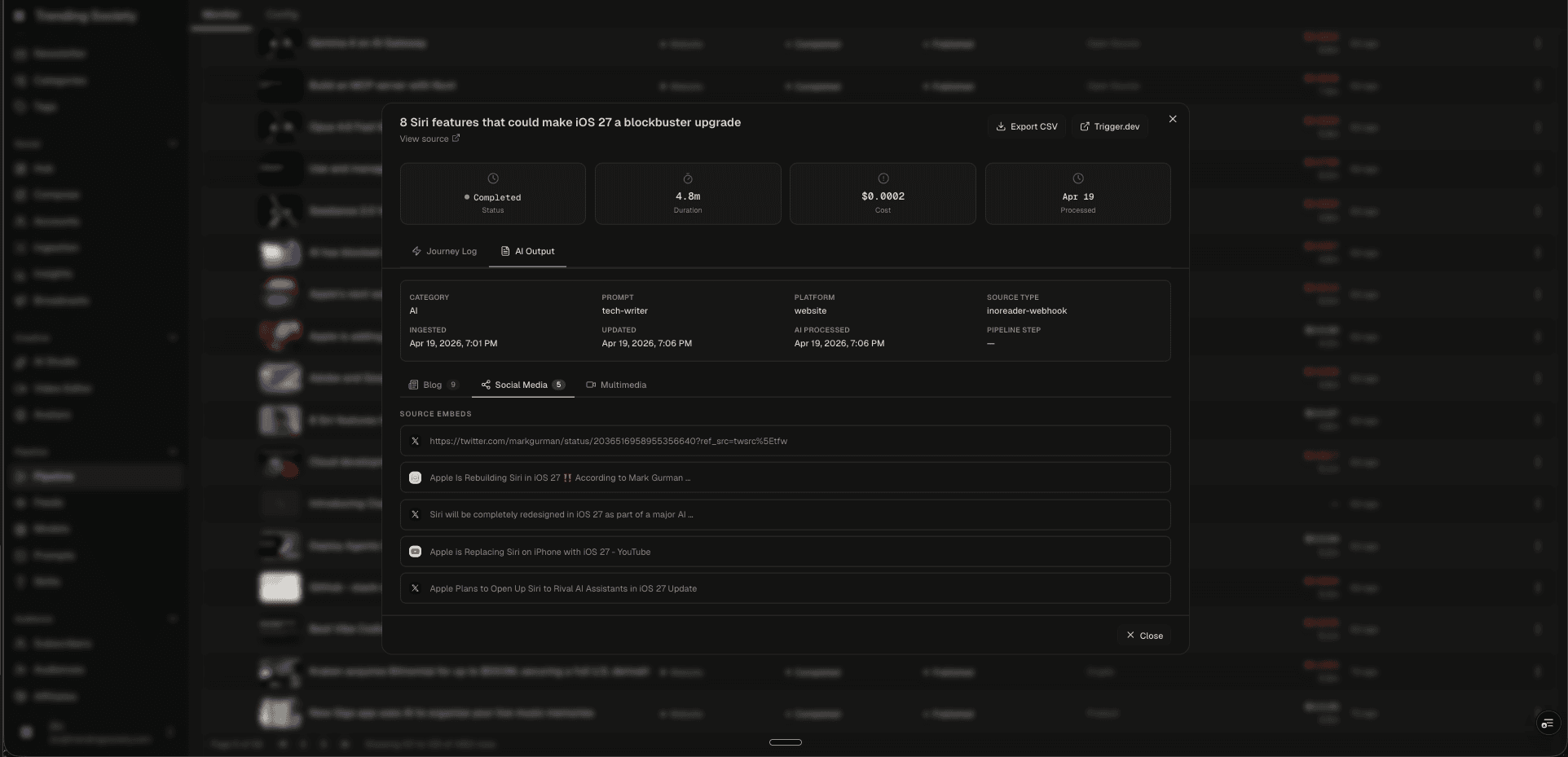Screen dimensions: 1568x757
Task: Click the horizontal scrollbar at the page bottom
Action: click(x=785, y=742)
